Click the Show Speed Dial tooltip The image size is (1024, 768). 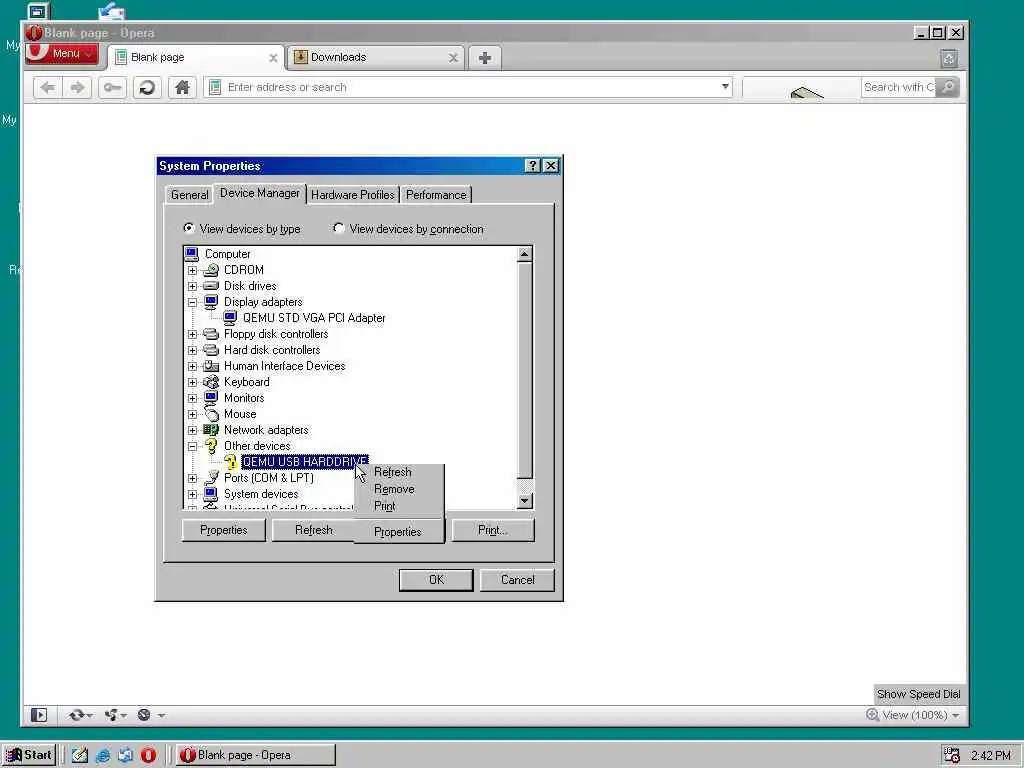[918, 694]
